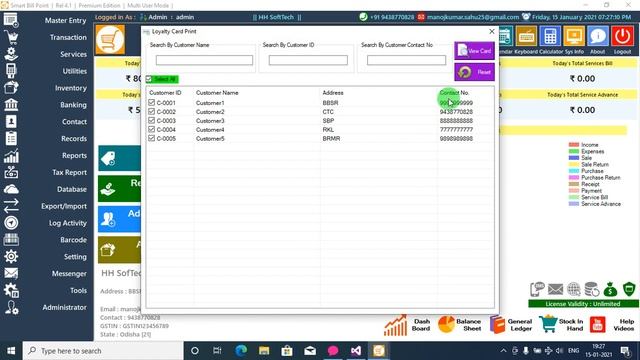Open Microsoft Edge from taskbar
The width and height of the screenshot is (640, 360).
241,351
